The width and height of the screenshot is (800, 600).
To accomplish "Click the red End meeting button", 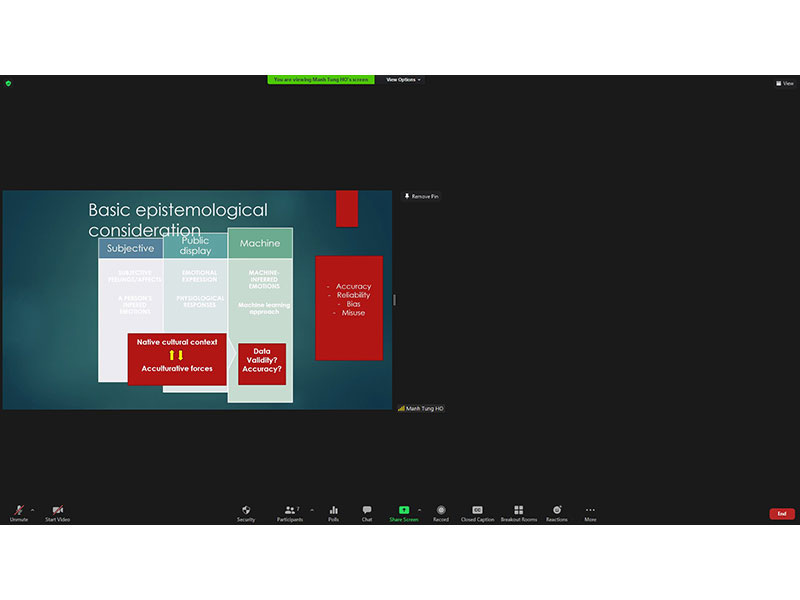I will [x=782, y=513].
